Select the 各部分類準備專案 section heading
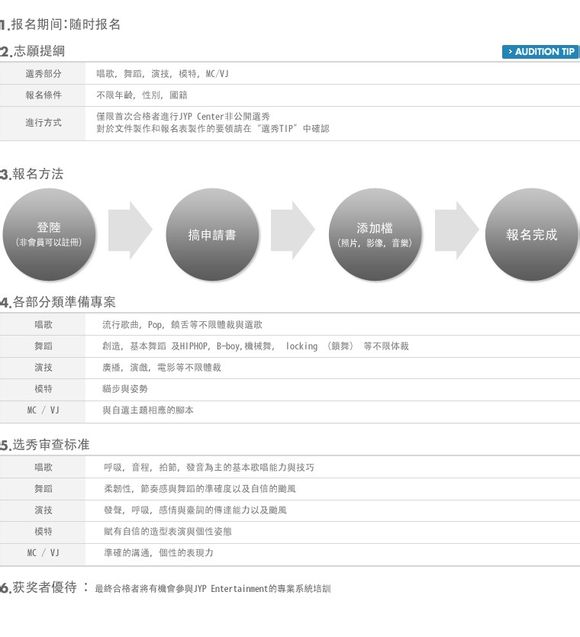The image size is (580, 637). [x=58, y=302]
